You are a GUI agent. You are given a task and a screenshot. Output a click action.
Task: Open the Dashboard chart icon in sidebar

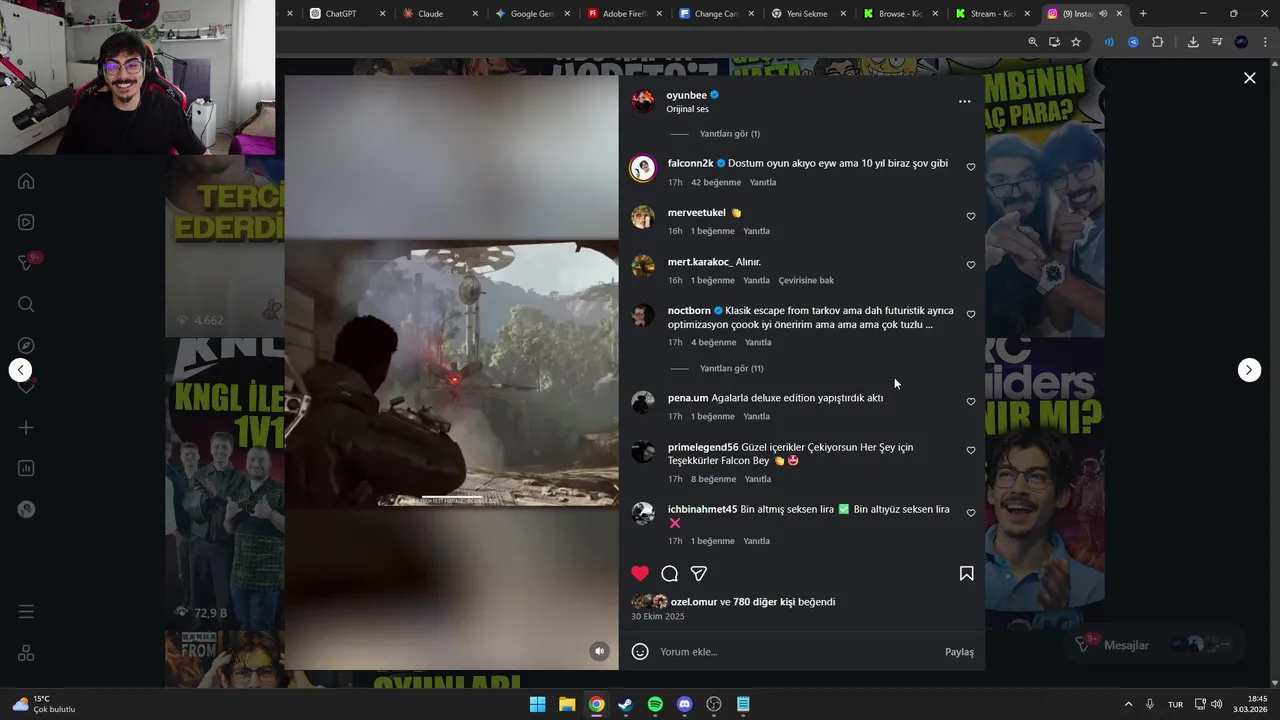coord(26,468)
